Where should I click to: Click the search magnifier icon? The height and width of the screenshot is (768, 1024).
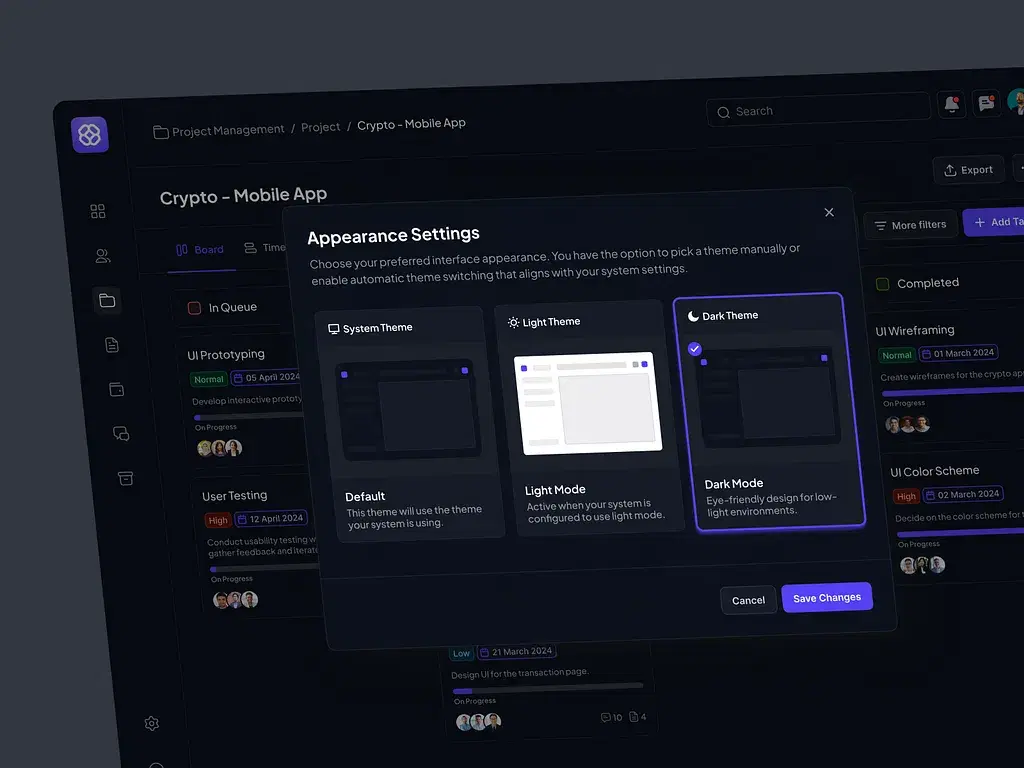click(x=723, y=112)
